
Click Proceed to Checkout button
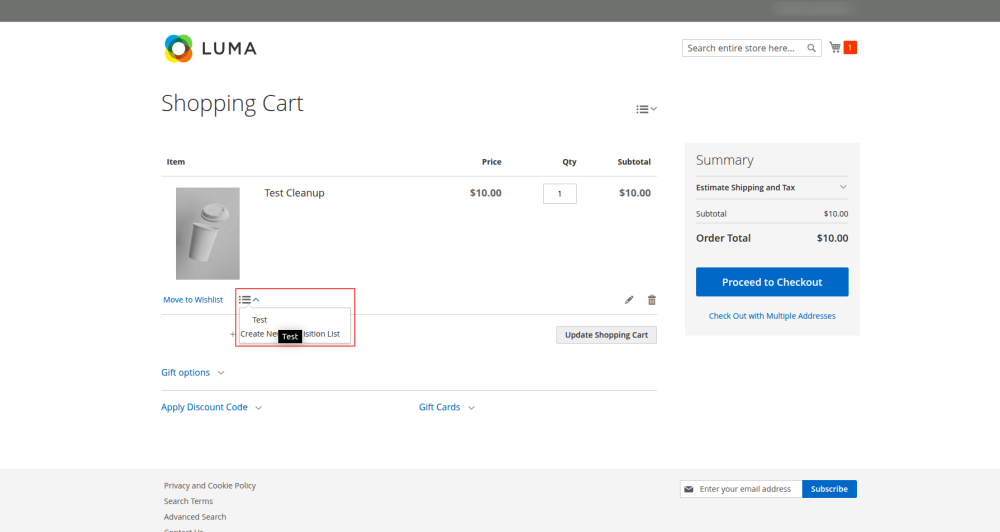pyautogui.click(x=772, y=282)
